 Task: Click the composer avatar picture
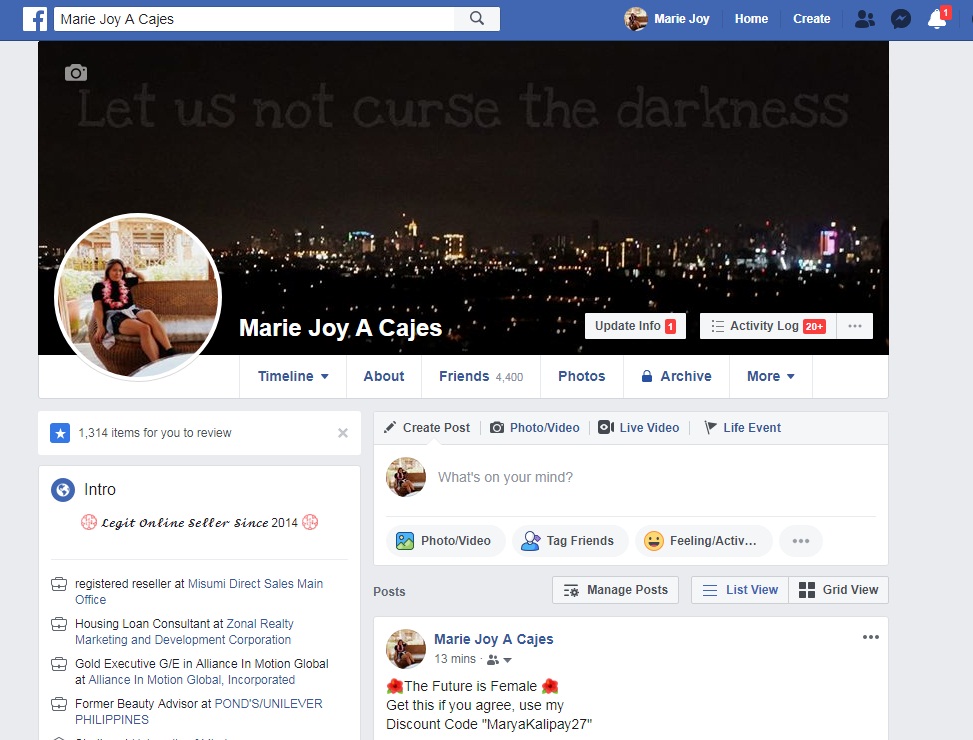tap(406, 477)
